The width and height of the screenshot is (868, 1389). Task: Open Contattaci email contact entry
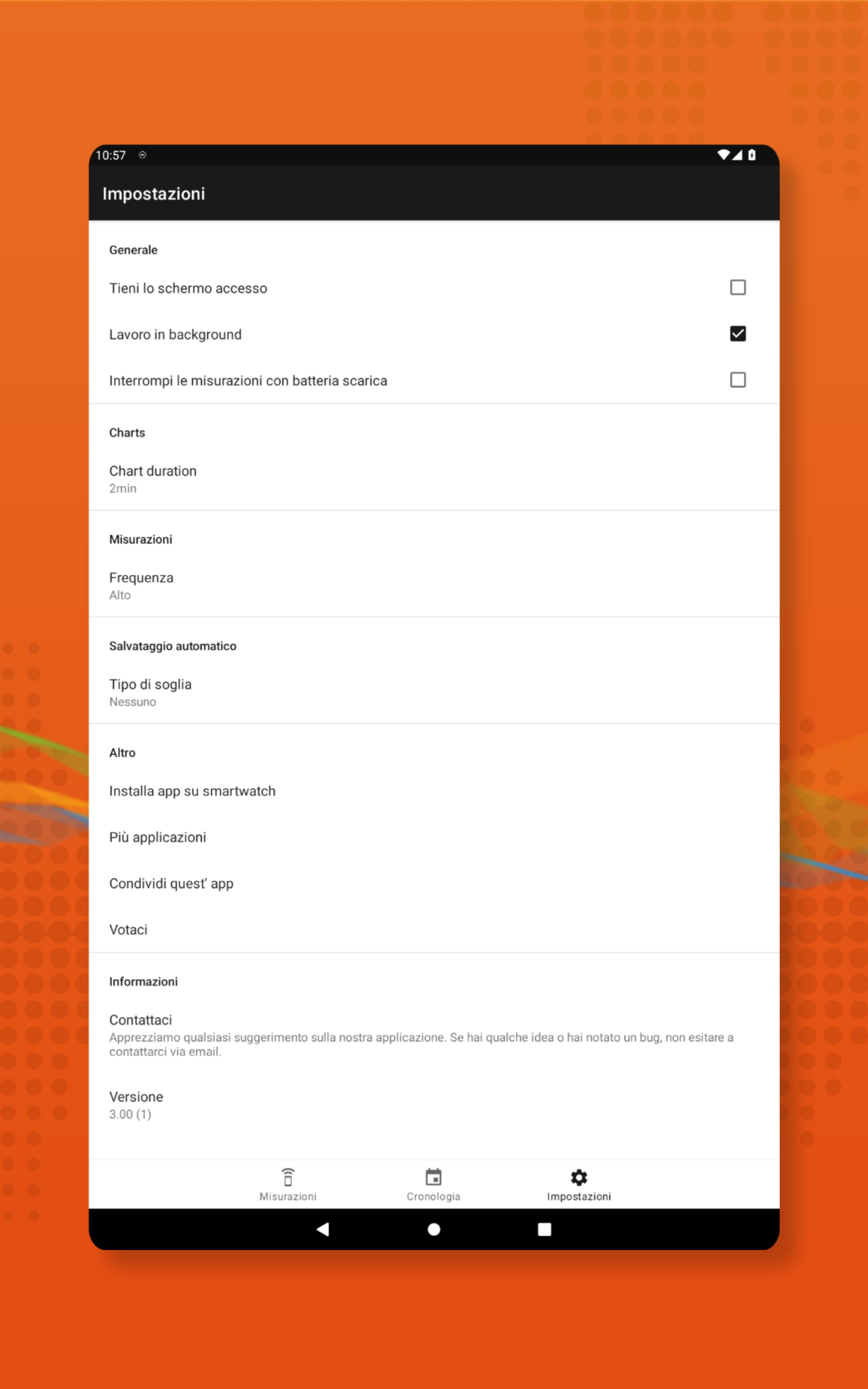(x=434, y=1035)
